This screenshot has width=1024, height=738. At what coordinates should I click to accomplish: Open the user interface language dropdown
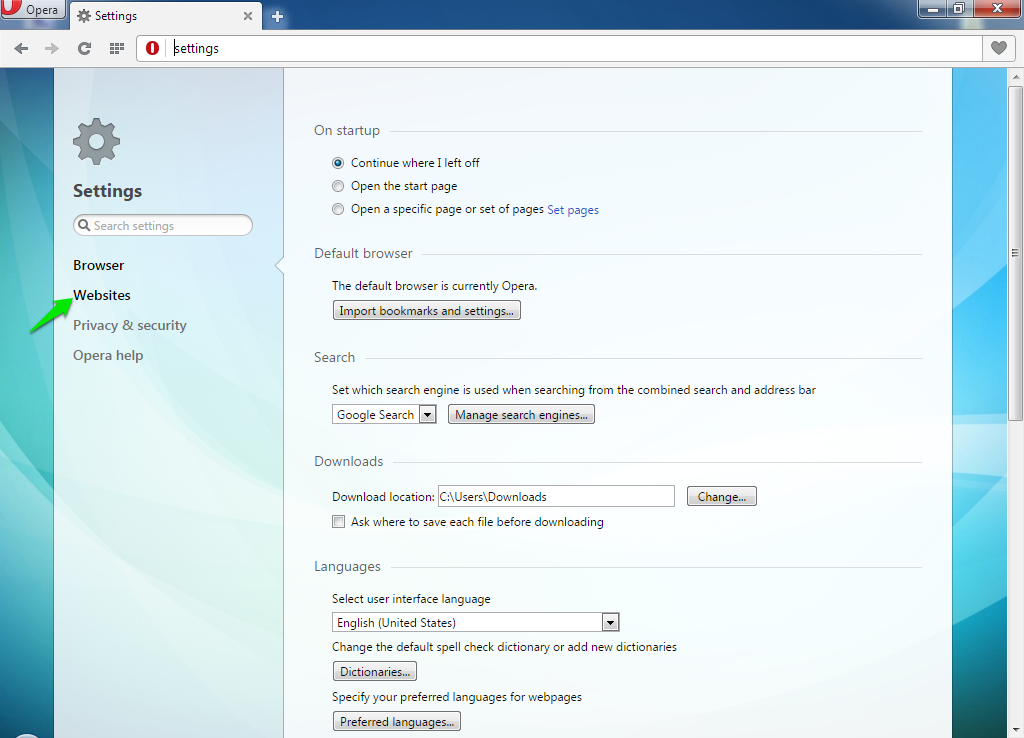[610, 622]
